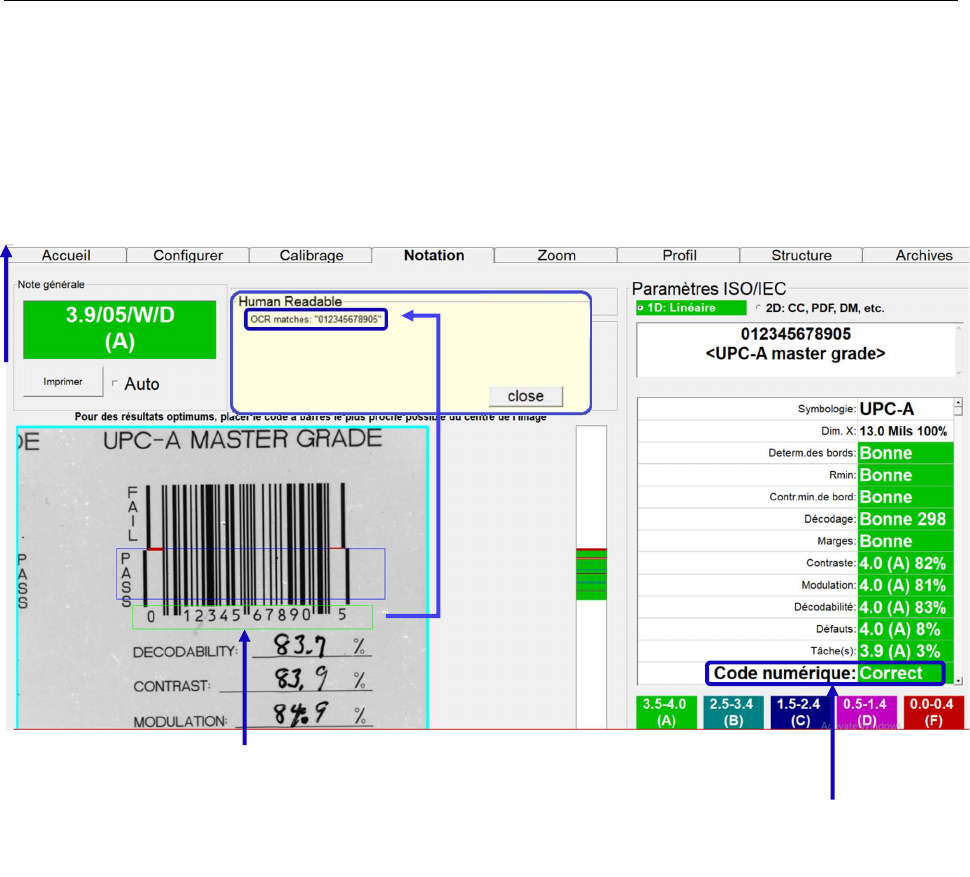Click the Contr.min.de bord Bonne result
This screenshot has height=877, width=970.
(x=906, y=497)
